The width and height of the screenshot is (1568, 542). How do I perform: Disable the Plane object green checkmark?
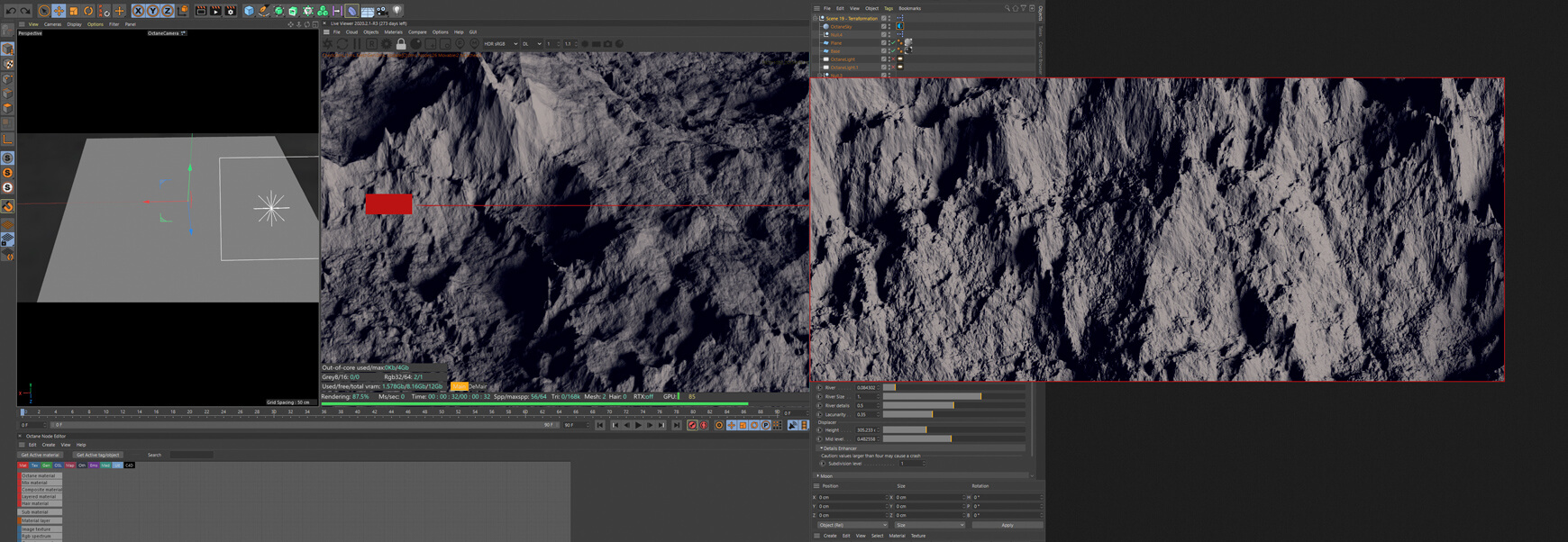pos(892,43)
